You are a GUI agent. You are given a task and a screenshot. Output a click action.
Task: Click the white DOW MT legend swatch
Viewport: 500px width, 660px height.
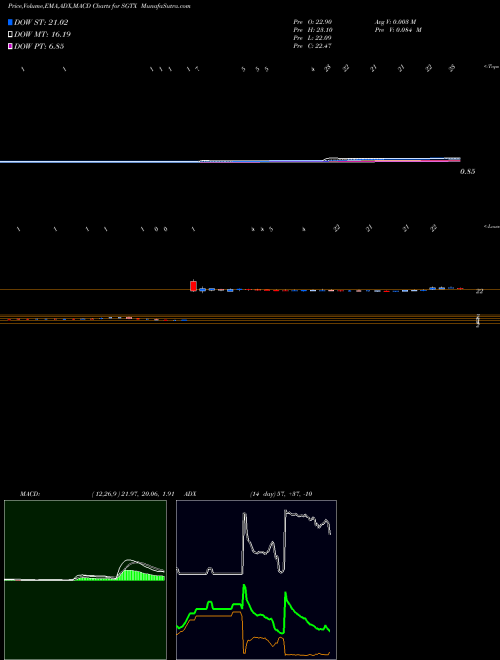(11, 35)
